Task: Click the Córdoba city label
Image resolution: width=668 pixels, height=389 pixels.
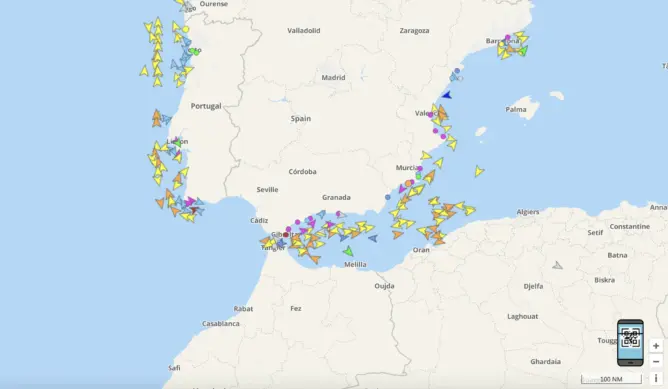Action: (302, 172)
